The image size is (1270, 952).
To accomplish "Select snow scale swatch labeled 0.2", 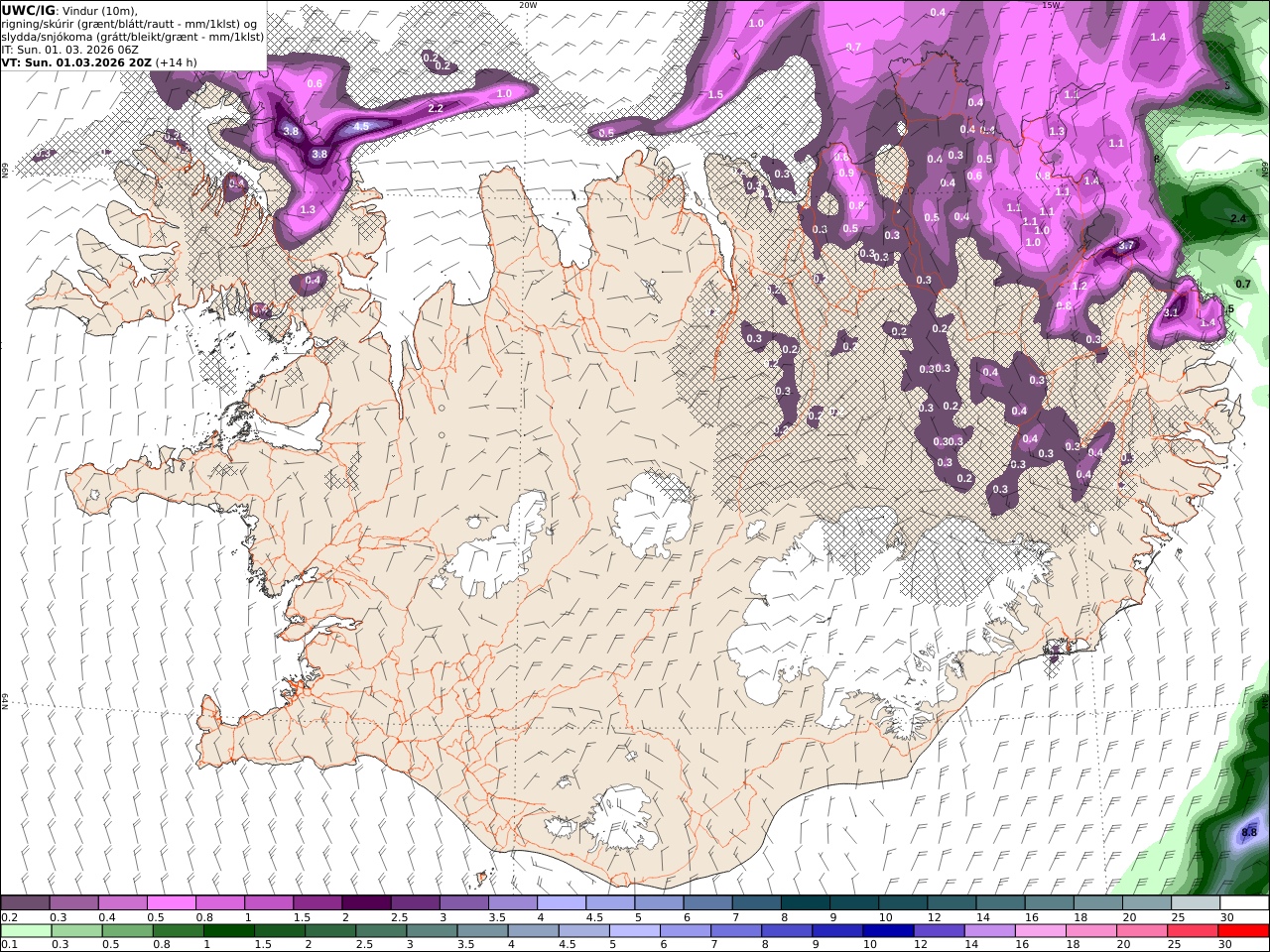I will click(25, 903).
